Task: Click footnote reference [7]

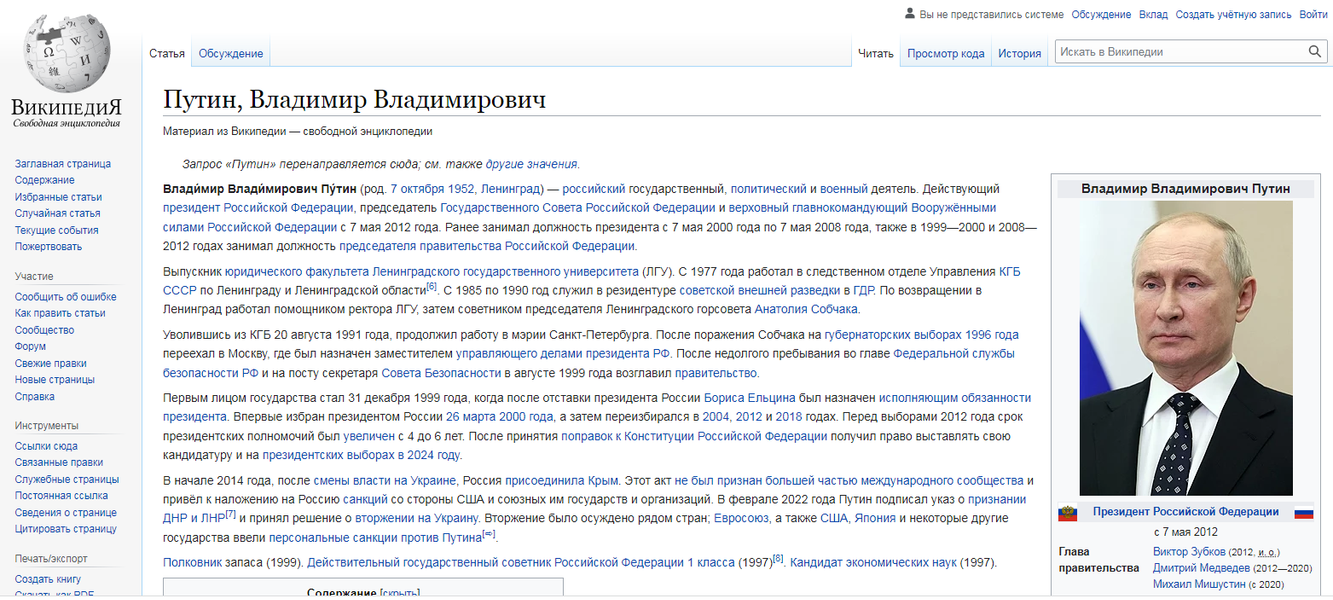Action: pos(230,514)
